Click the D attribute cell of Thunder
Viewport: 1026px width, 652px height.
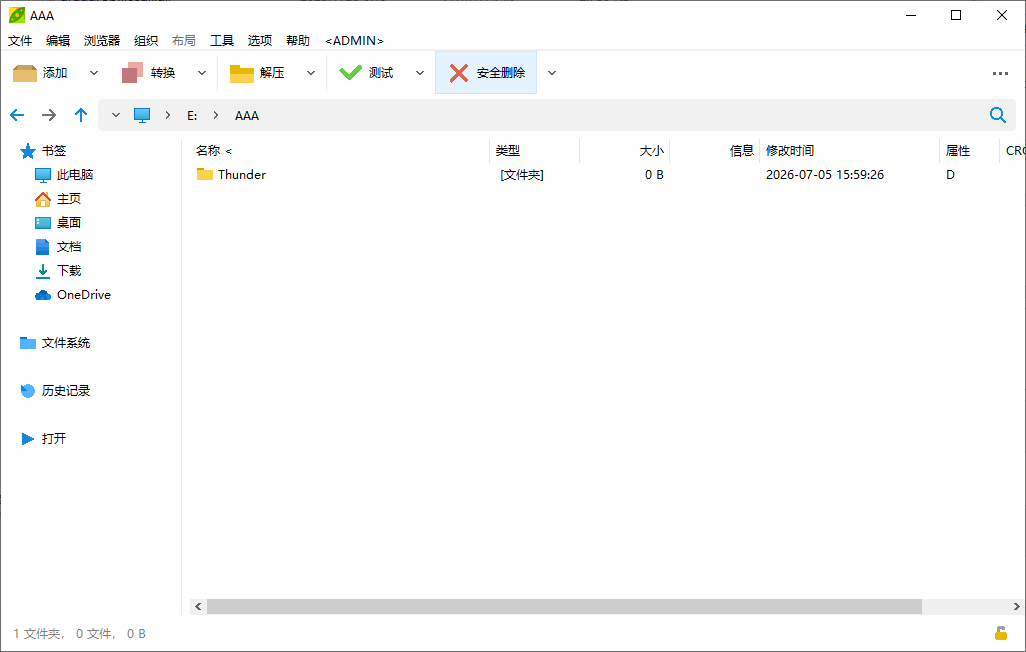tap(950, 175)
